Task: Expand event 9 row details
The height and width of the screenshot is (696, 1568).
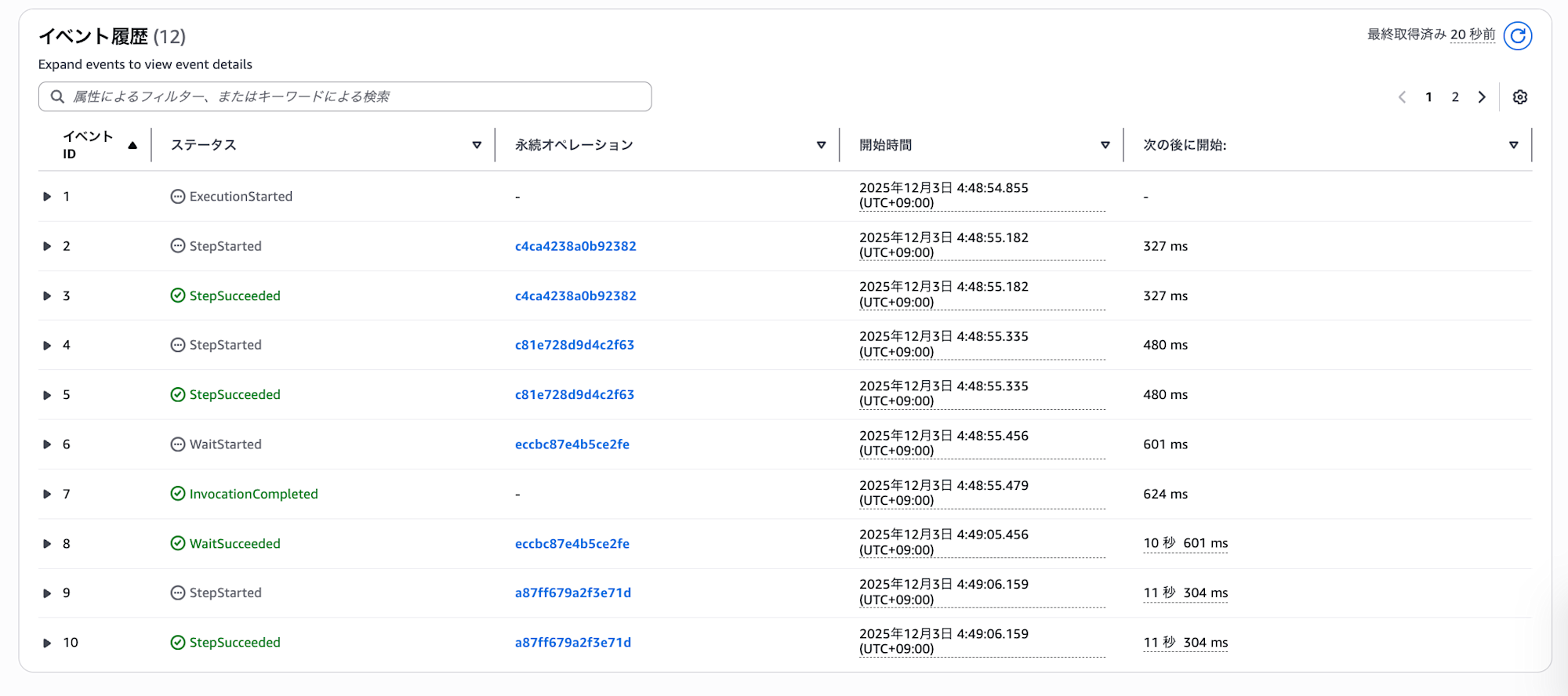Action: (x=47, y=593)
